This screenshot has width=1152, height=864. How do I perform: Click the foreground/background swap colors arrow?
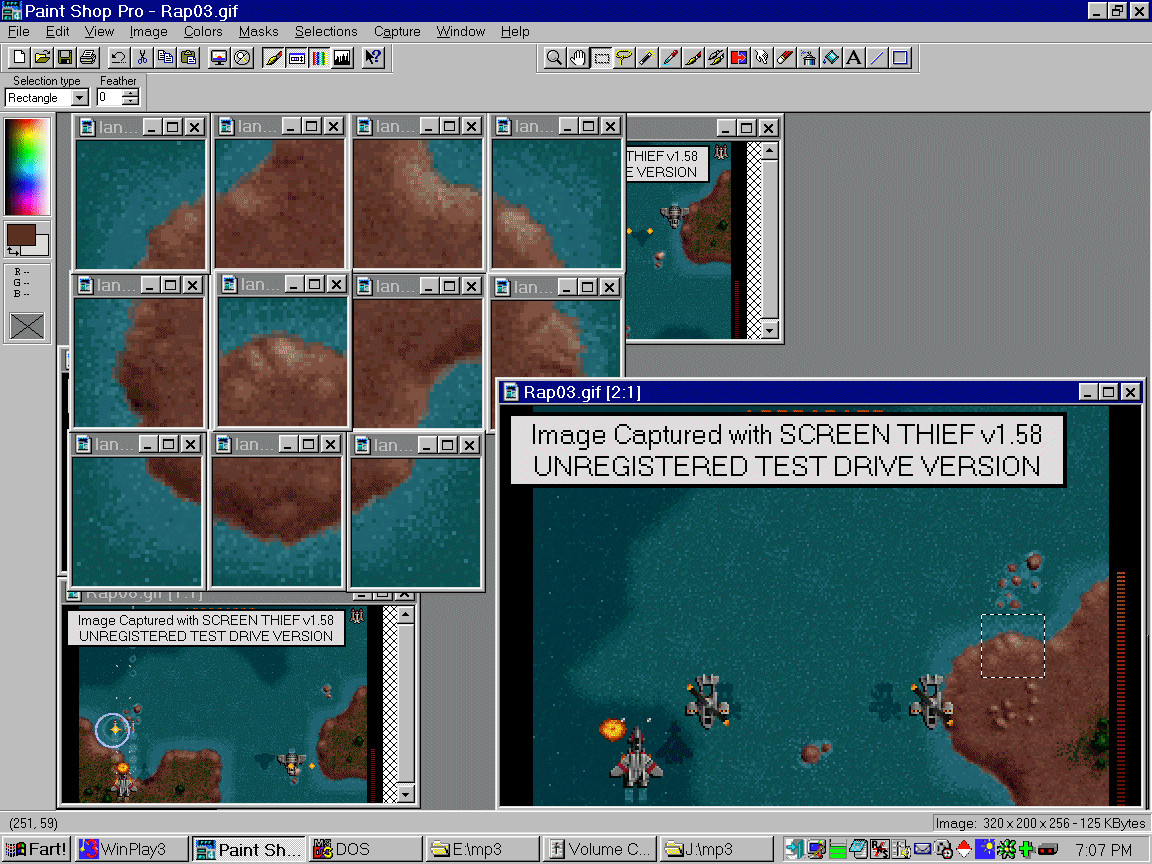coord(12,251)
